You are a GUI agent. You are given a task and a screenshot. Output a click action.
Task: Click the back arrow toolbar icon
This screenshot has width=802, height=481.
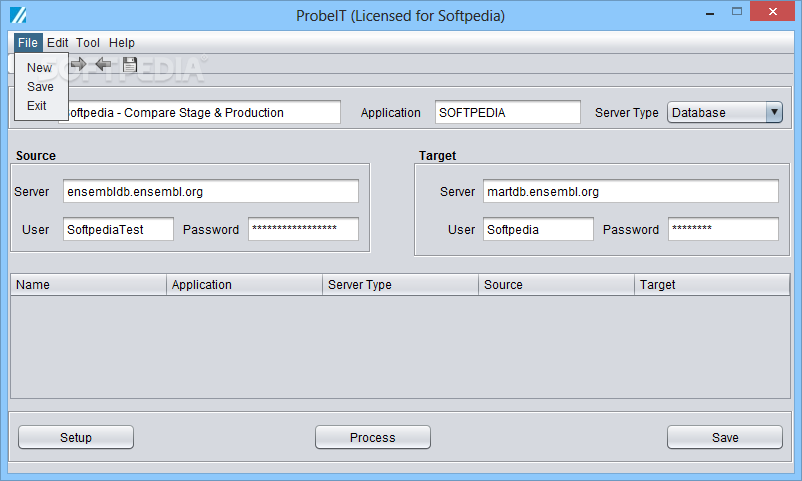point(103,64)
